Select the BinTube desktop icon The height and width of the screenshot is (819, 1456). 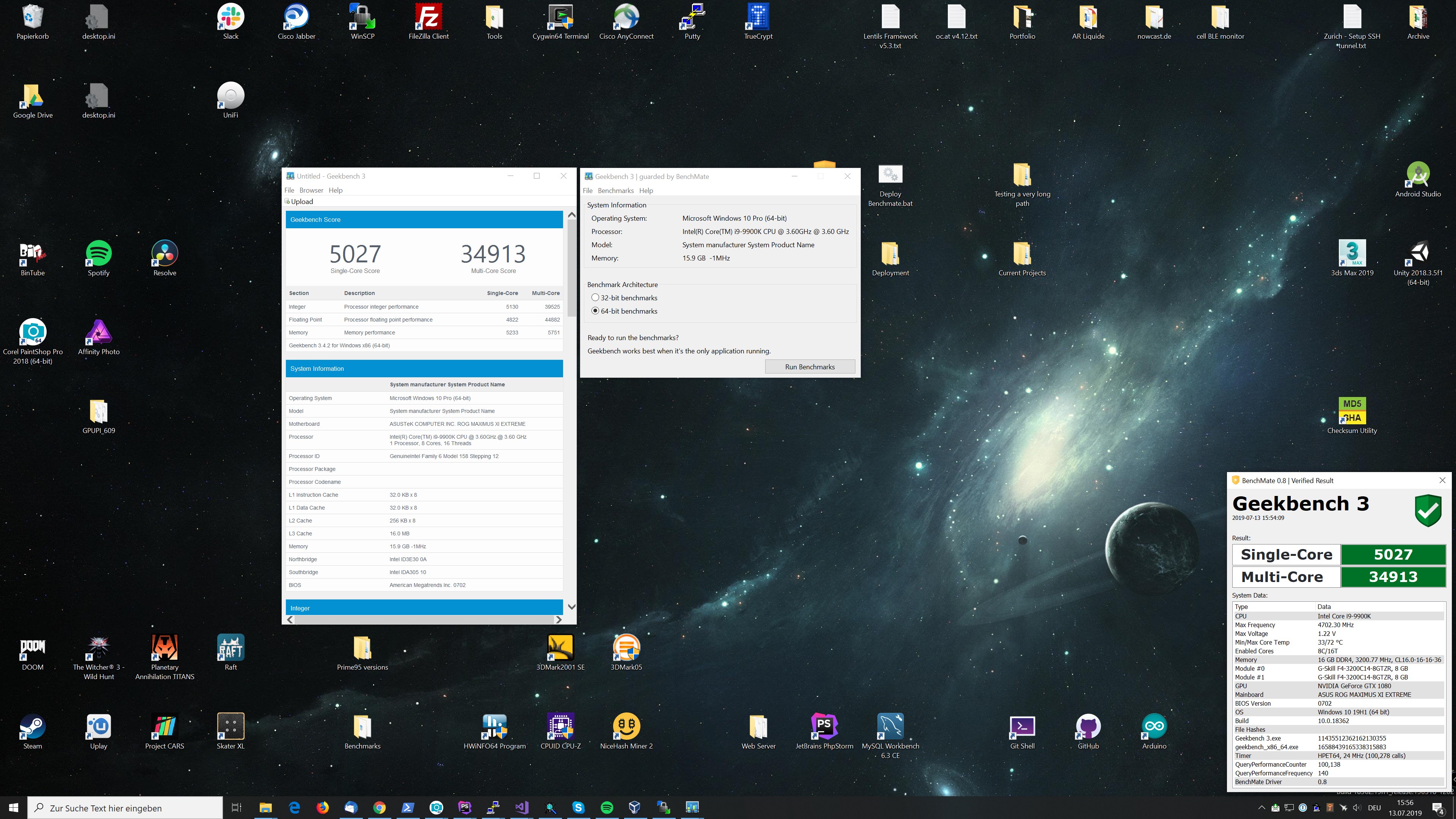coord(33,259)
